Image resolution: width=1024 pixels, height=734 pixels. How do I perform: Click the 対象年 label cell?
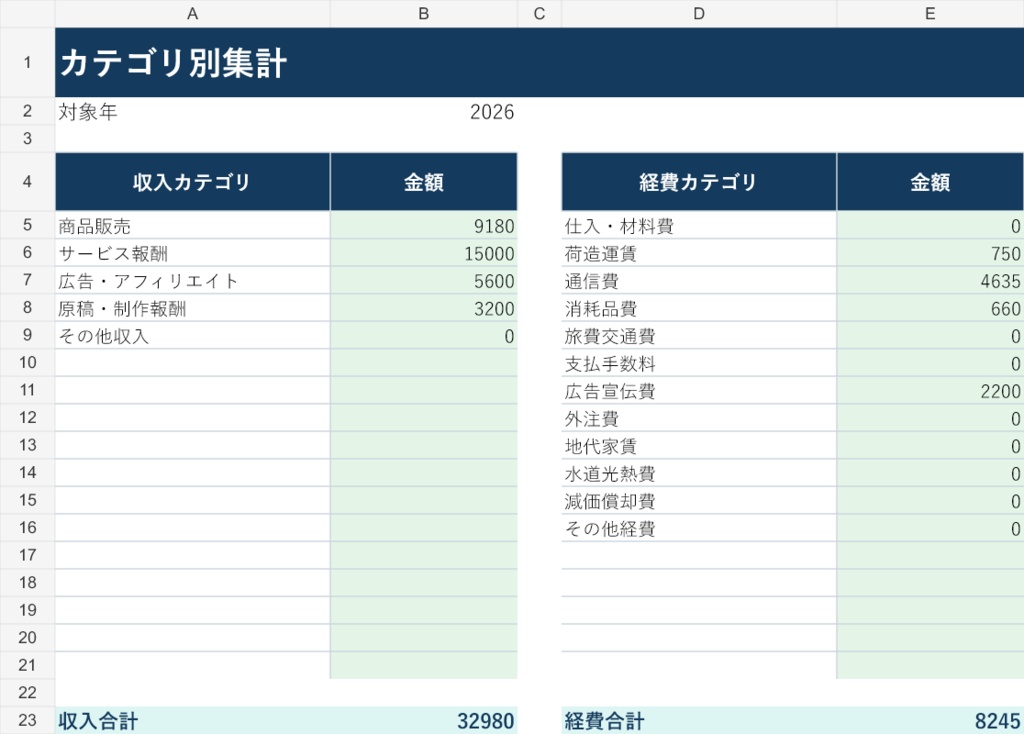[x=193, y=112]
